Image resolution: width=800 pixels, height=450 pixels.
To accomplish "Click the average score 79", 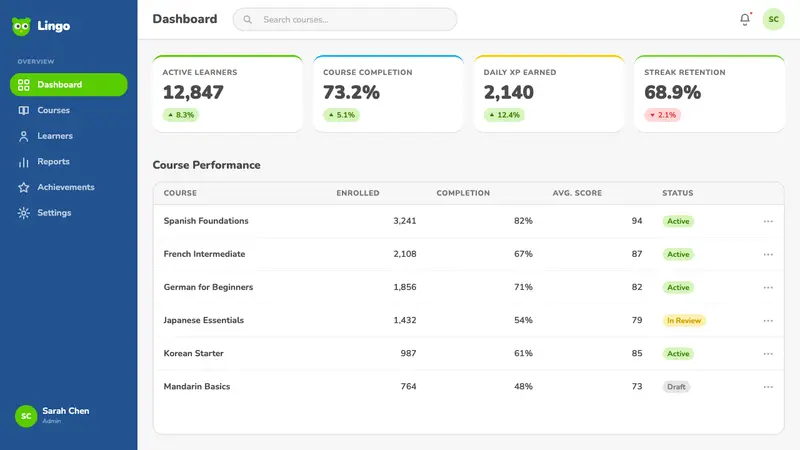I will pyautogui.click(x=637, y=320).
